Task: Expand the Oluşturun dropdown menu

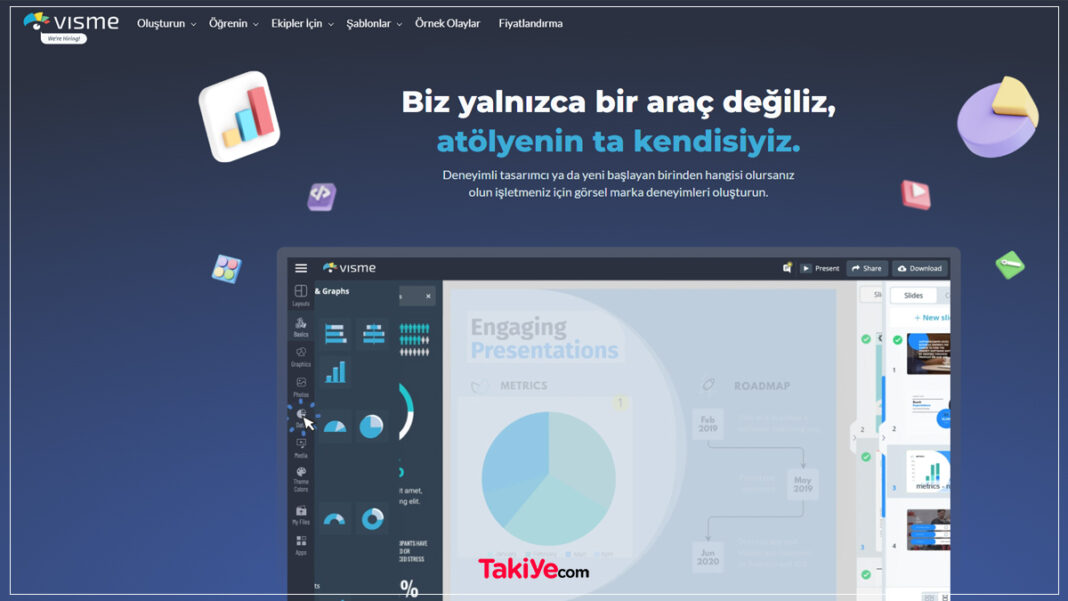Action: [x=166, y=23]
